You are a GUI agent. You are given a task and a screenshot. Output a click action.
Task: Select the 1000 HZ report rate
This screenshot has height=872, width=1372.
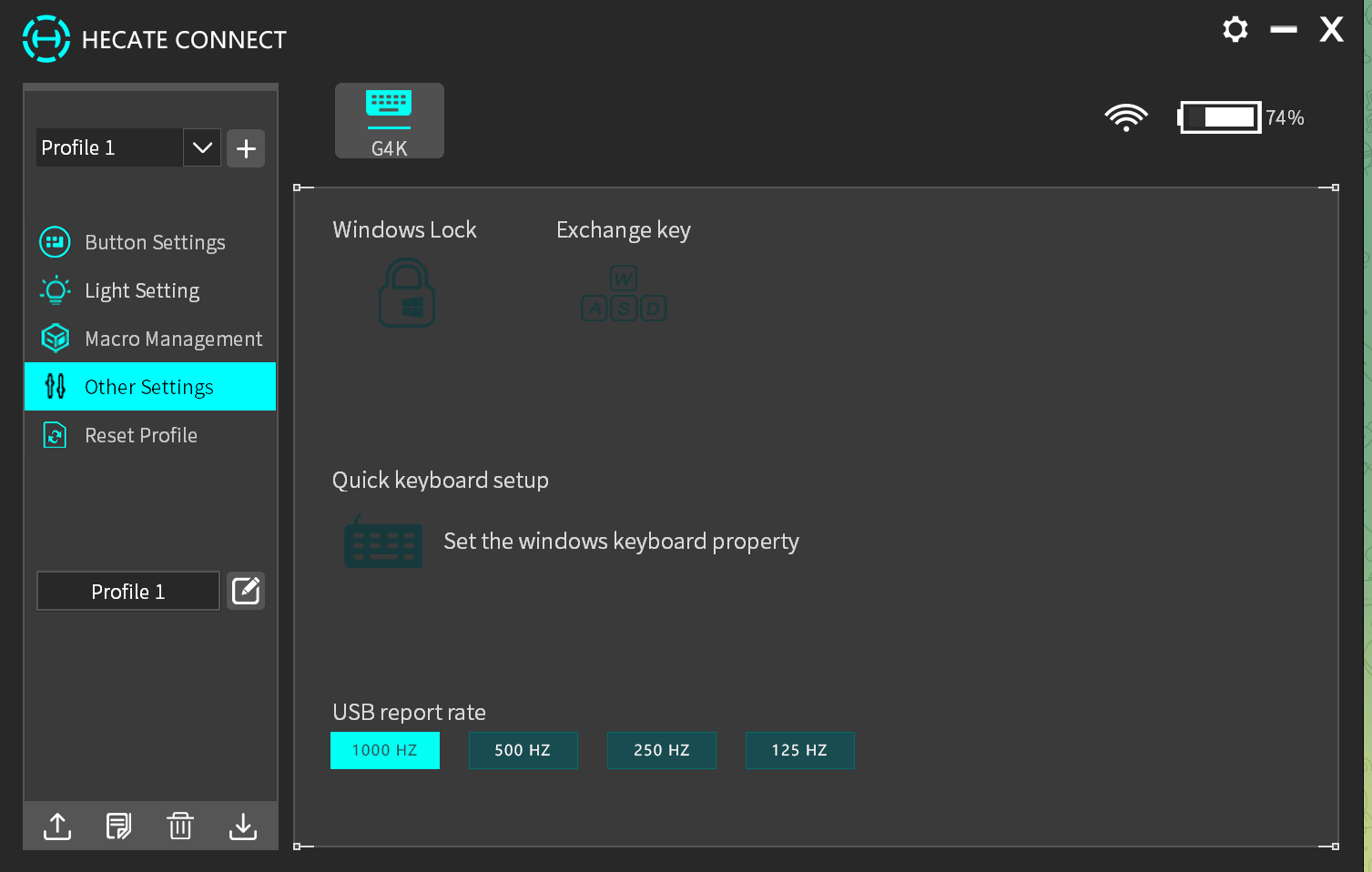click(384, 751)
